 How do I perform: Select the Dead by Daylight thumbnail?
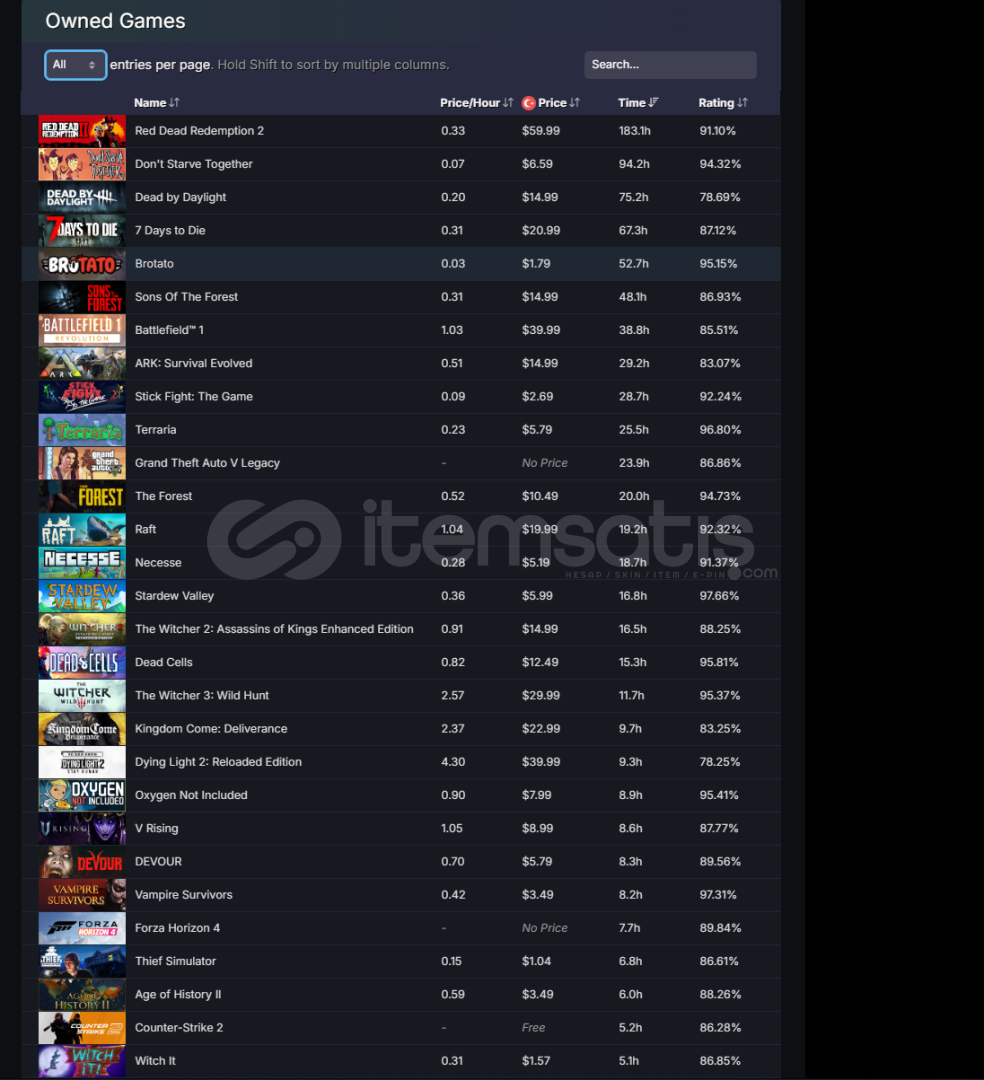point(82,197)
